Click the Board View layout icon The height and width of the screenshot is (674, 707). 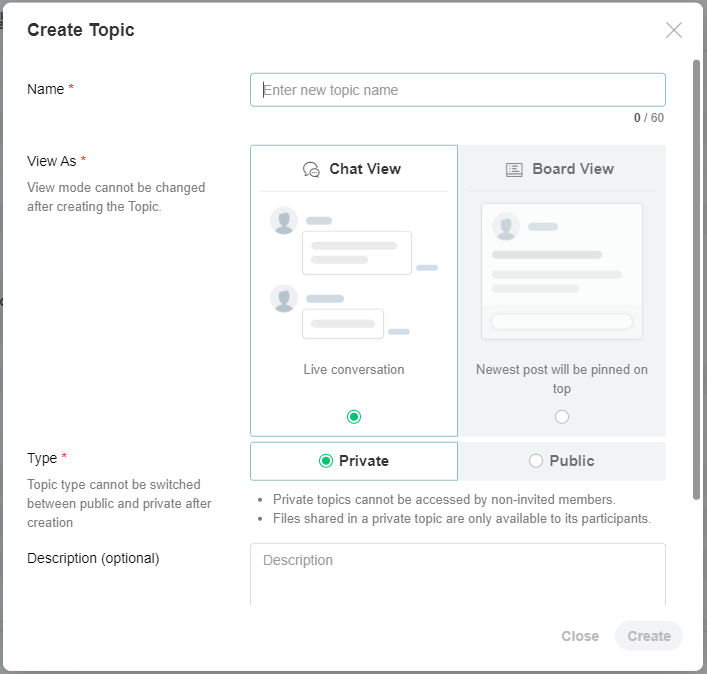(514, 170)
